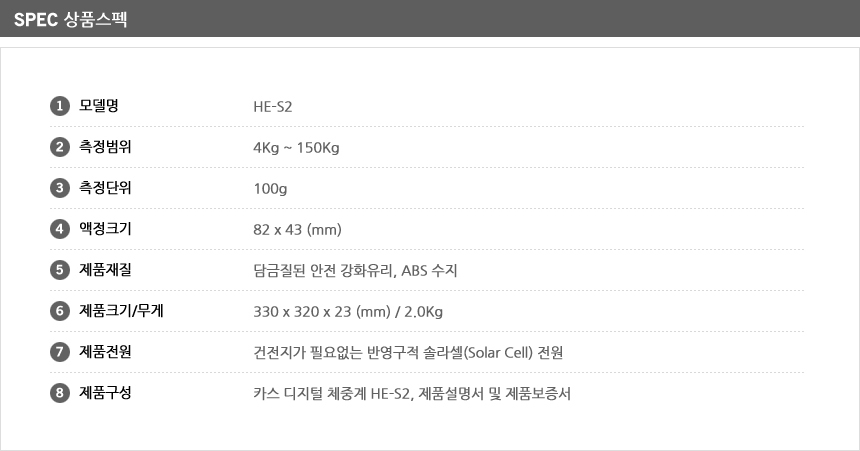This screenshot has height=451, width=860.
Task: Click the number 1 circle icon
Action: tap(59, 106)
